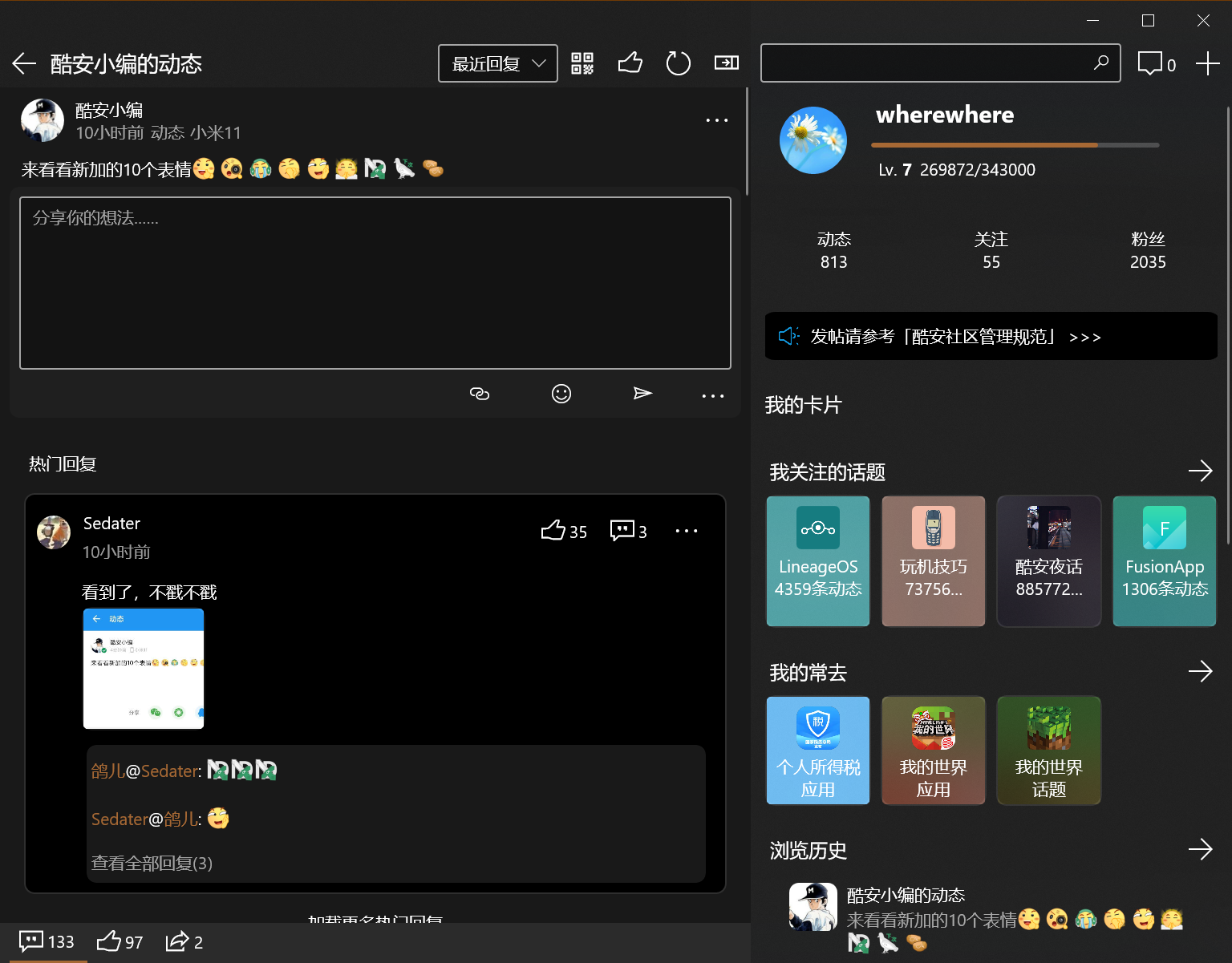Open 酷安小编的动态 history entry

tap(991, 918)
